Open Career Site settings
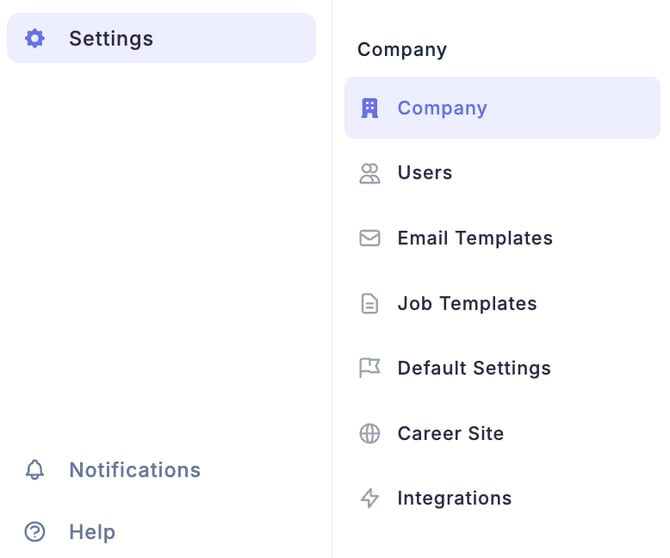The height and width of the screenshot is (558, 670). 450,433
